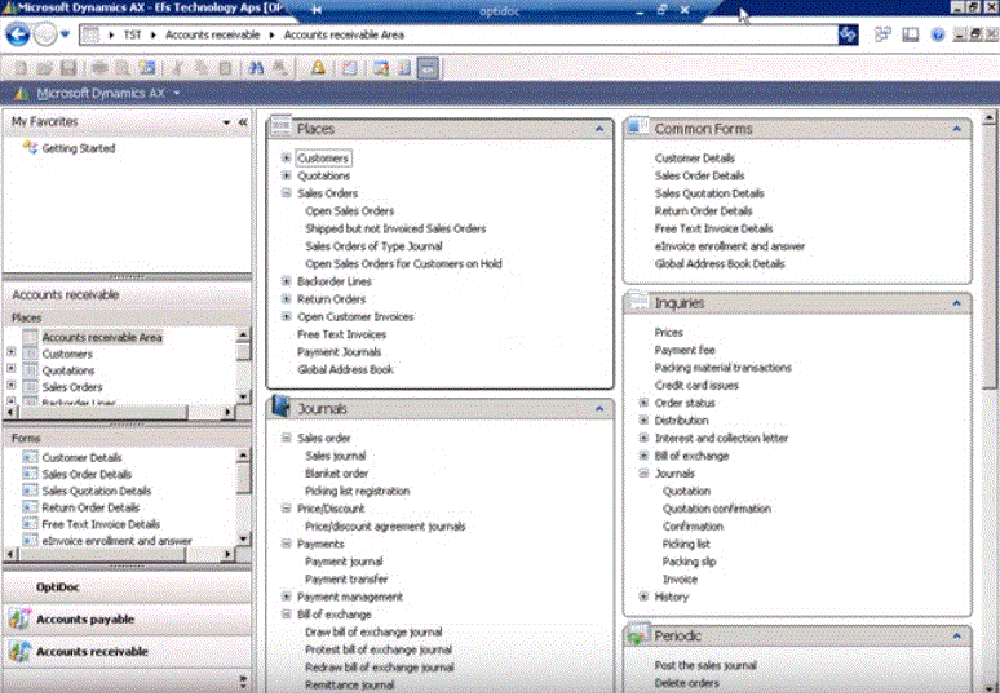The width and height of the screenshot is (1000, 693).
Task: Click the blue Help icon near address bar
Action: [x=938, y=35]
